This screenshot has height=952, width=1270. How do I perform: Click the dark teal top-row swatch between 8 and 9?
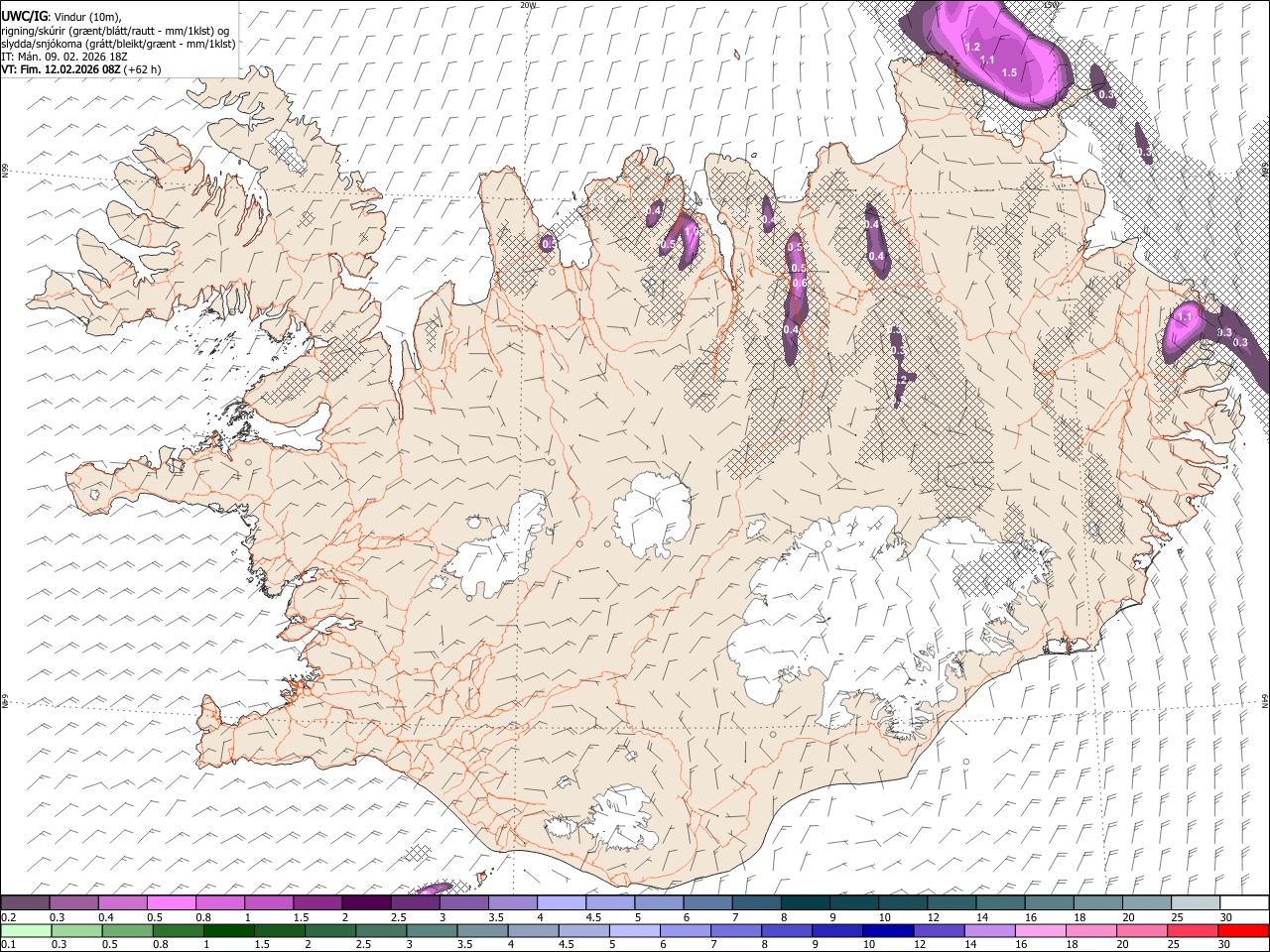click(805, 902)
